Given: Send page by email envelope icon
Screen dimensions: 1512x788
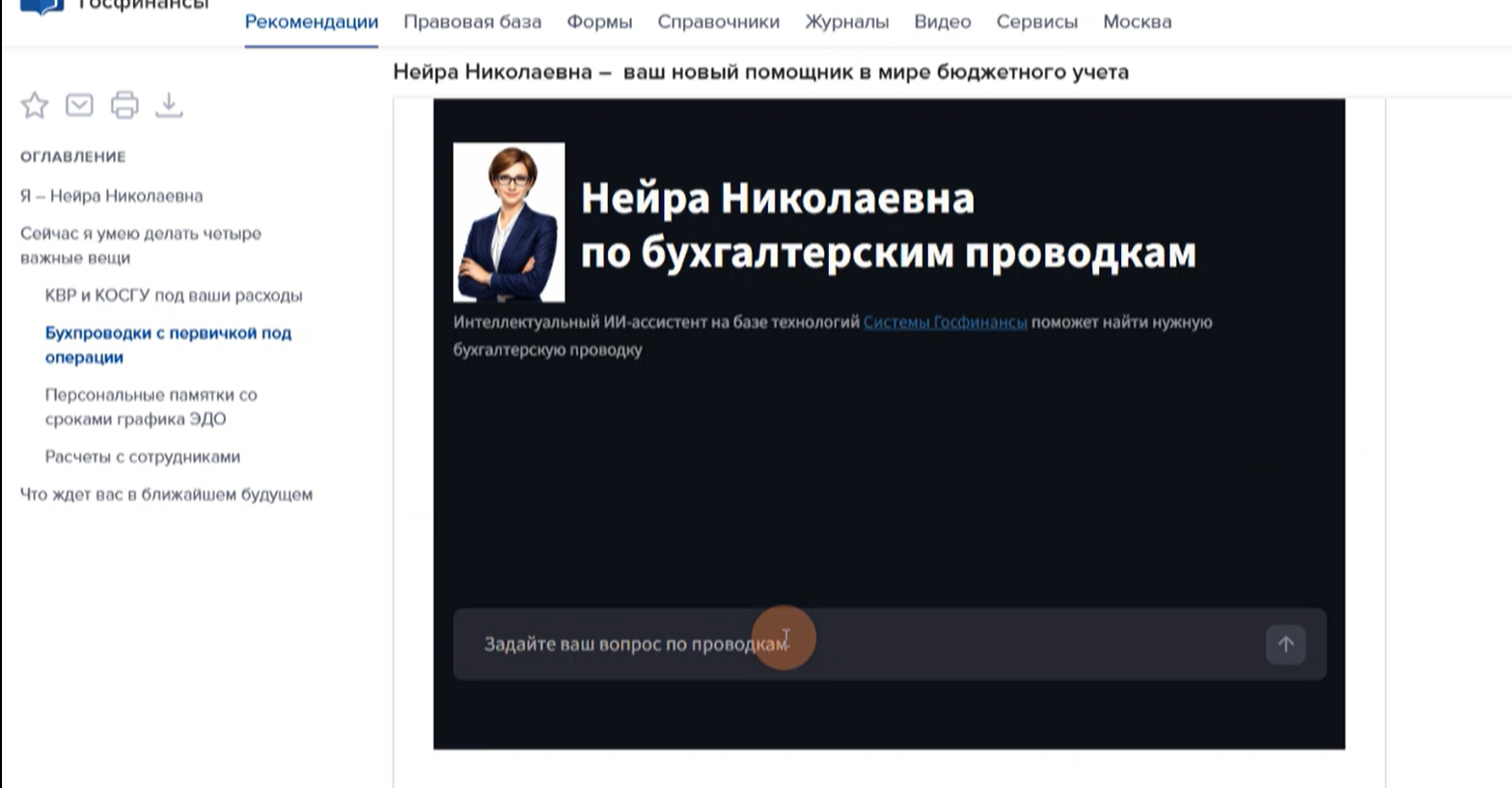Looking at the screenshot, I should tap(79, 105).
